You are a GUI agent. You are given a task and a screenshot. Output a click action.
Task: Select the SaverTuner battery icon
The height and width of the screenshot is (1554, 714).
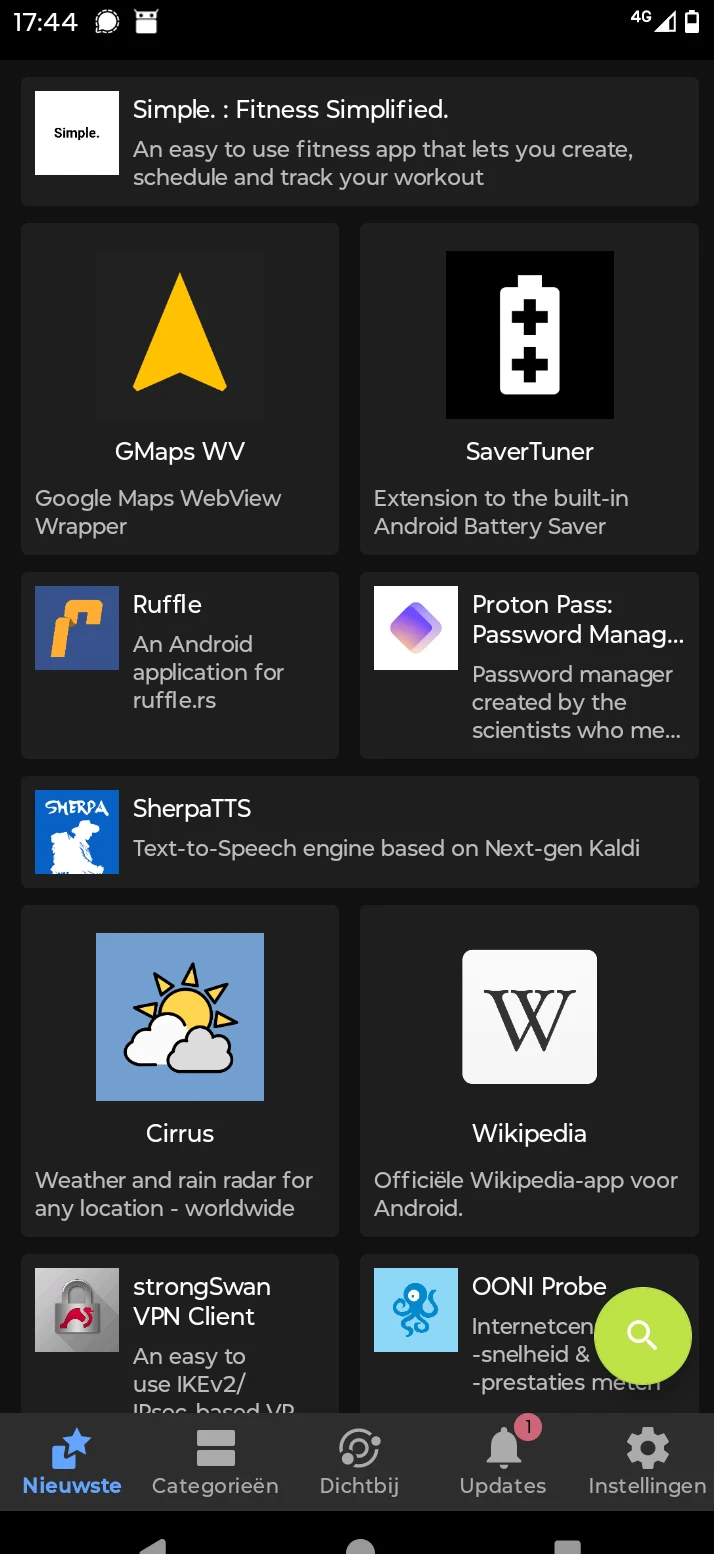coord(529,334)
